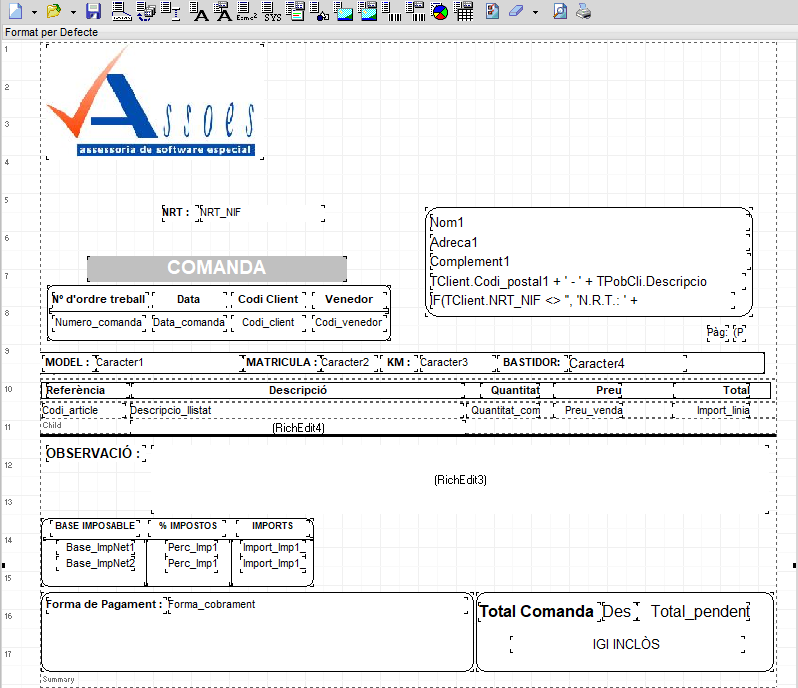Select the memo component tool
This screenshot has height=688, width=798.
[x=122, y=11]
